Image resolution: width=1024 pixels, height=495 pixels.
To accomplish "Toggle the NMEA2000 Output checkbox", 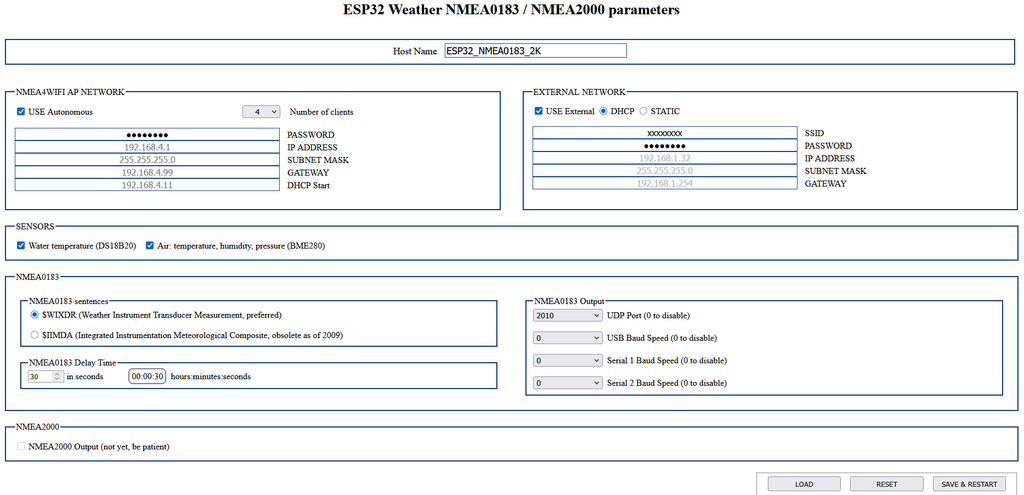I will (21, 447).
